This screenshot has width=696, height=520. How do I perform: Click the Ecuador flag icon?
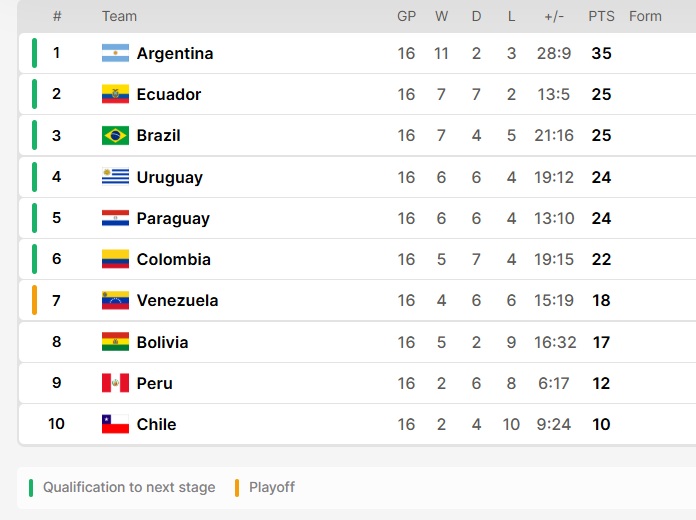click(115, 94)
